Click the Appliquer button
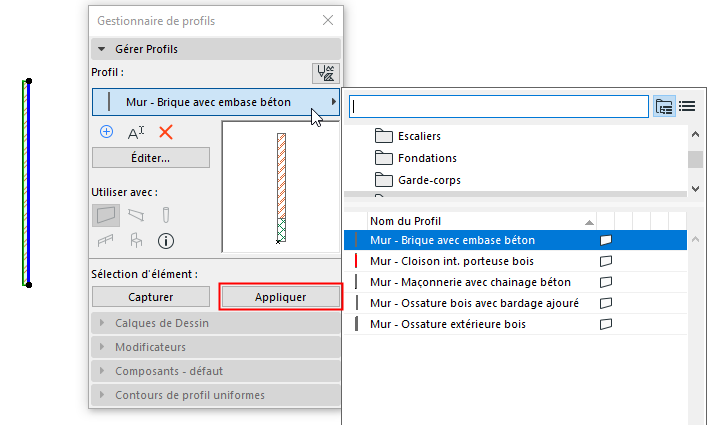Viewport: 711px width, 425px height. pyautogui.click(x=280, y=297)
